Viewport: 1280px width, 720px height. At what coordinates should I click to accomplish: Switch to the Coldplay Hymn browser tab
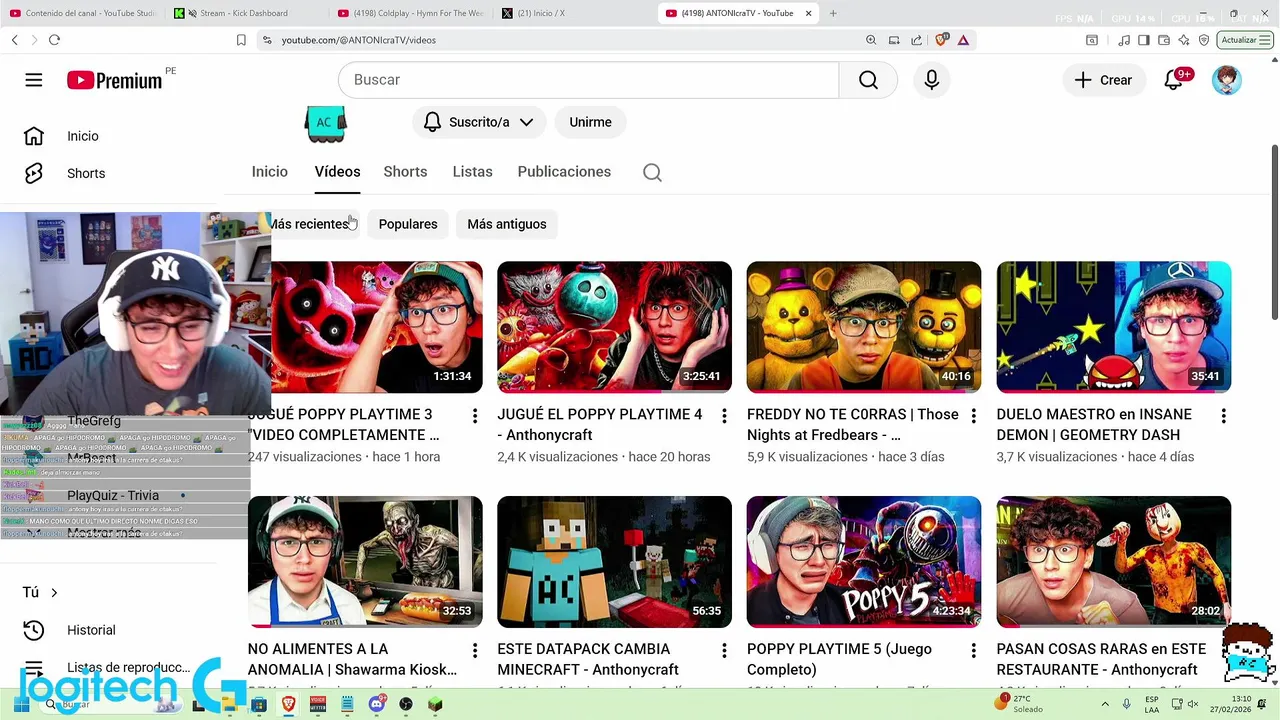[x=410, y=13]
